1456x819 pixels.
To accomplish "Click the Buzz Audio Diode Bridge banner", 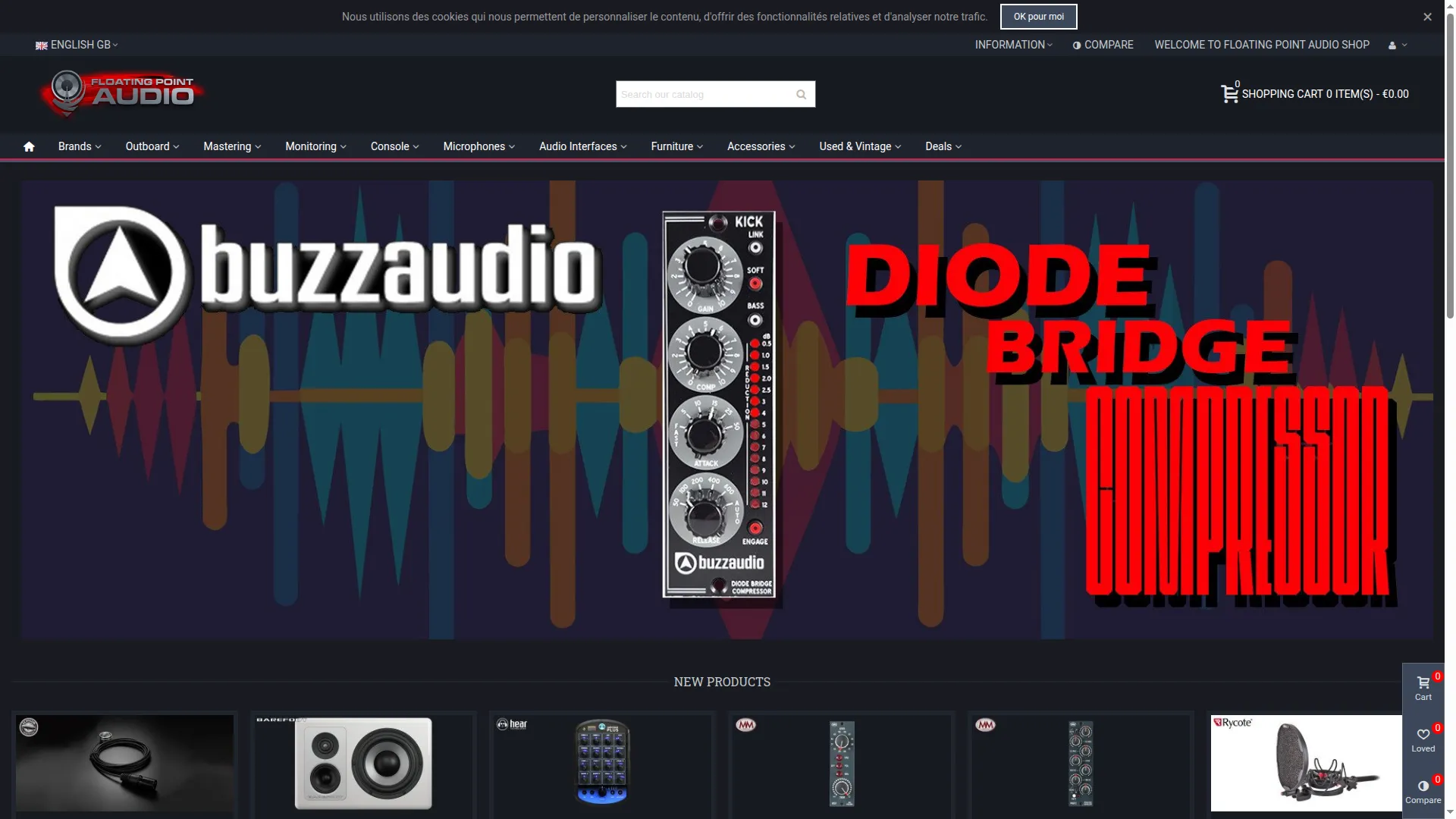I will 726,409.
